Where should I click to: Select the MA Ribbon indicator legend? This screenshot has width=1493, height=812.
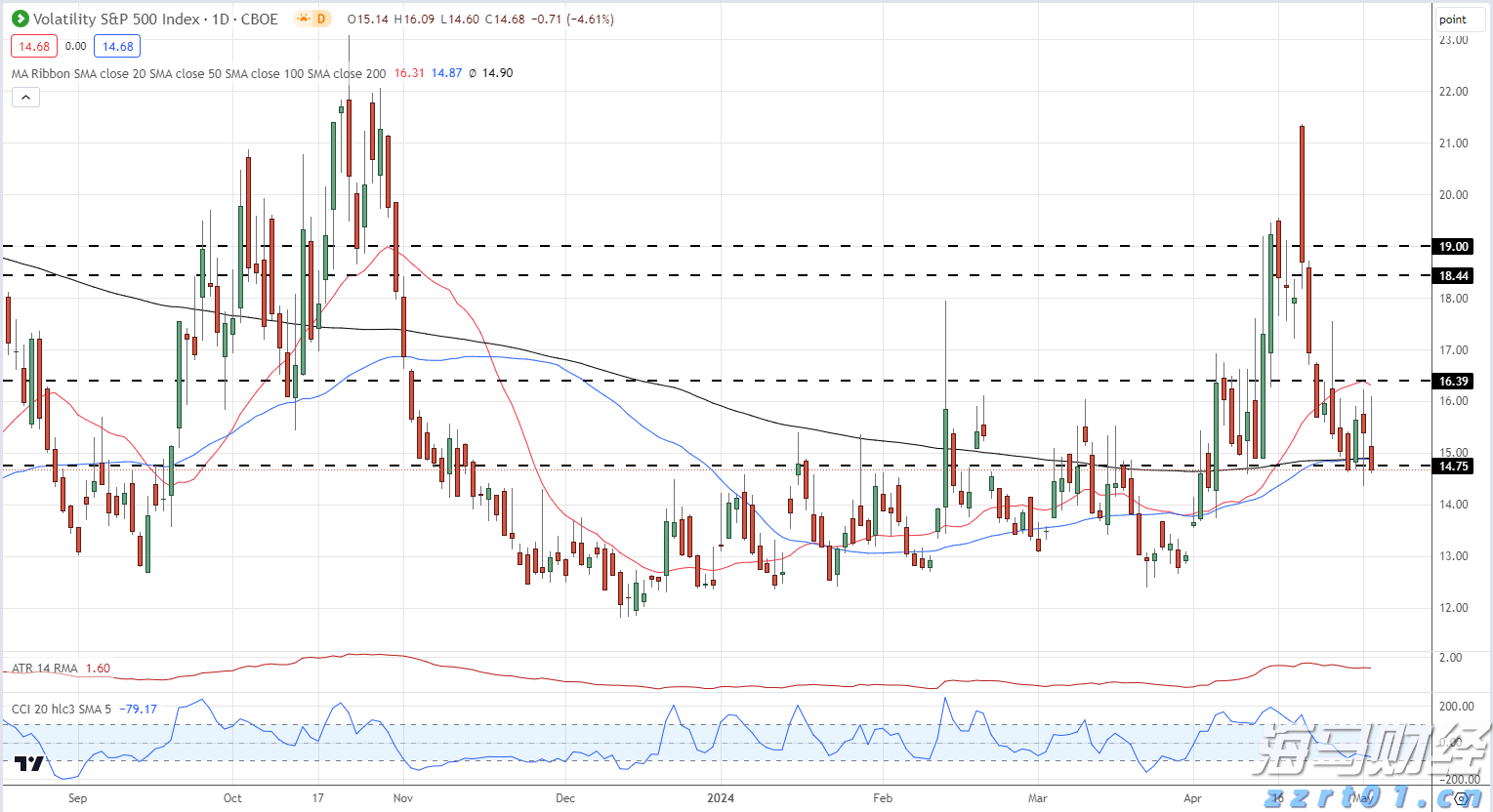199,73
